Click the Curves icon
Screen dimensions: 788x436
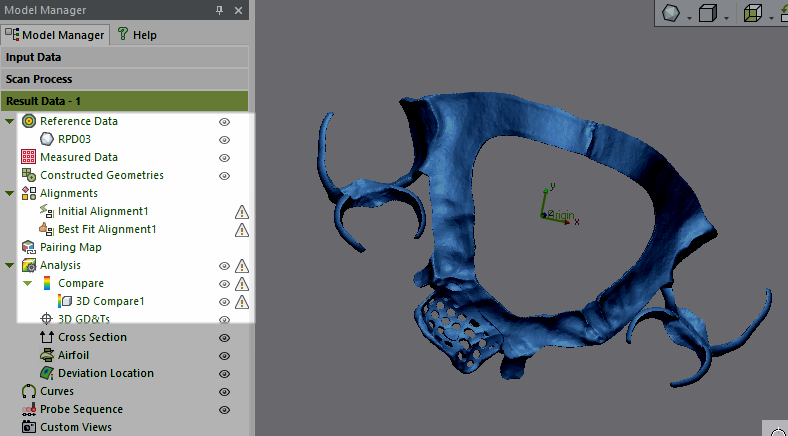coord(29,391)
